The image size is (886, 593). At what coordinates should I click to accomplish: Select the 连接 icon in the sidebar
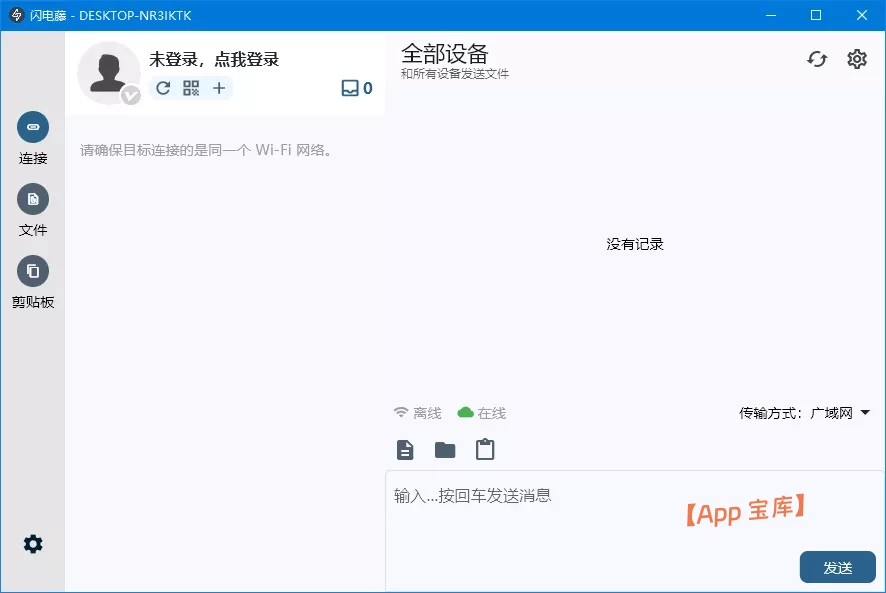coord(33,128)
